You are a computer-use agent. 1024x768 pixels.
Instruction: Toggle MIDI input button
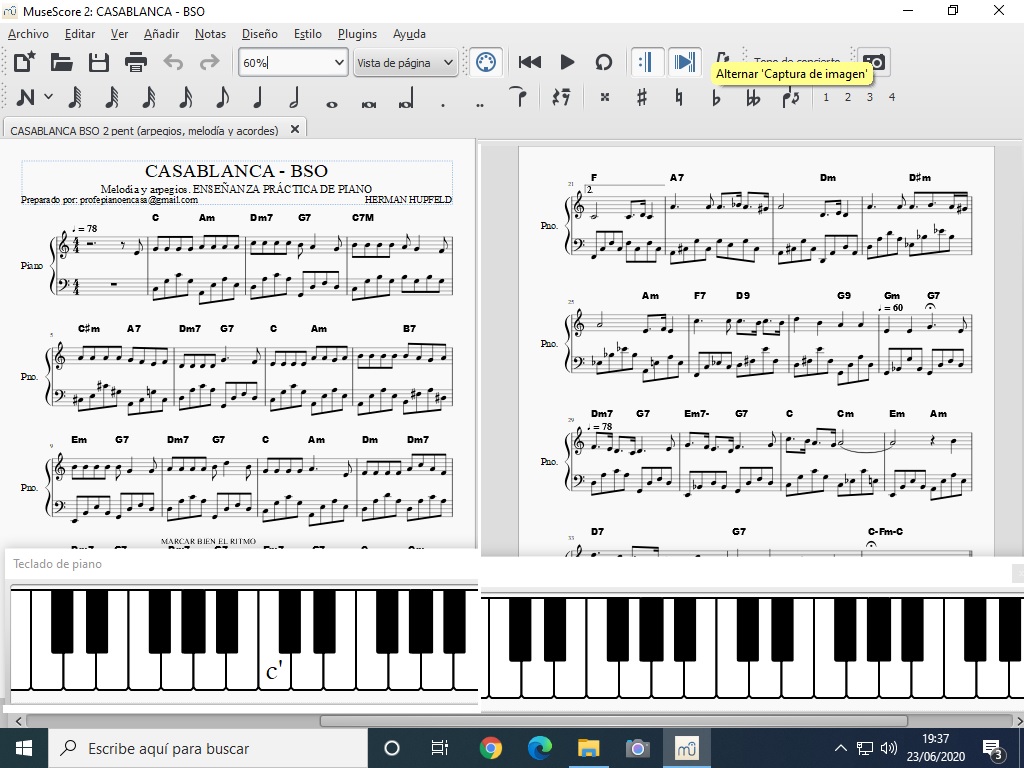[x=486, y=63]
